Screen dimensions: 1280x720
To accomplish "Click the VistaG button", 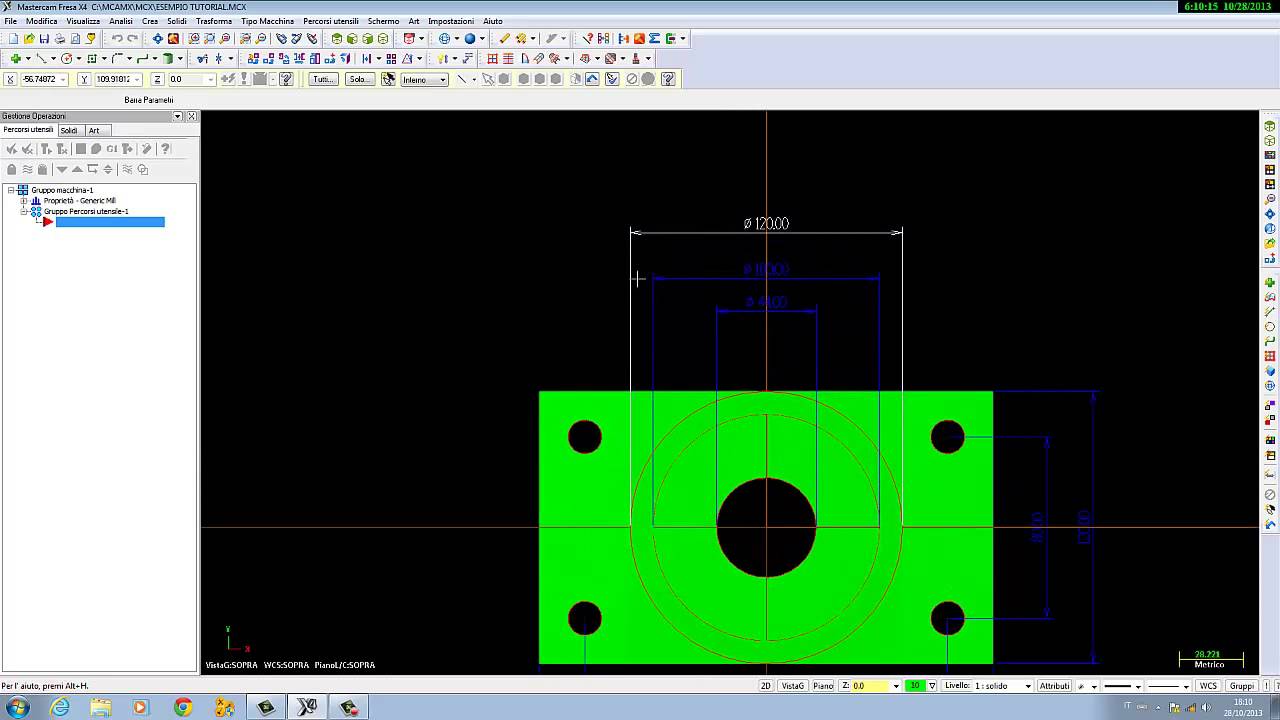I will tap(793, 686).
